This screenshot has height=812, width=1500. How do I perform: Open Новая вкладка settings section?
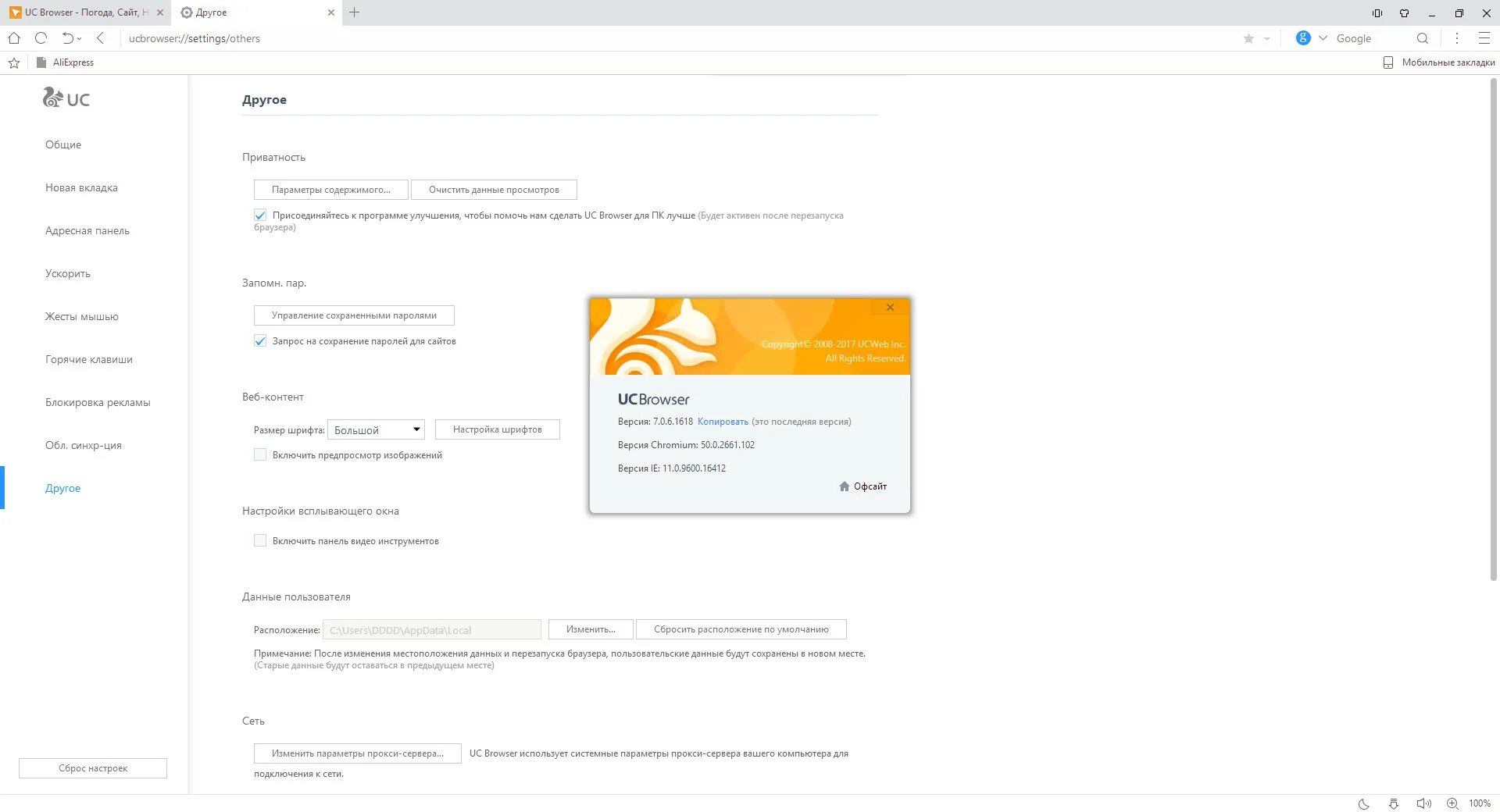(x=81, y=187)
